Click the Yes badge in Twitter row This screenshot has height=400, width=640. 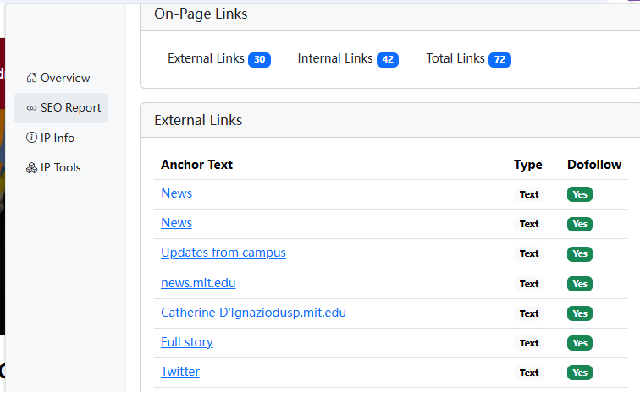coord(580,373)
